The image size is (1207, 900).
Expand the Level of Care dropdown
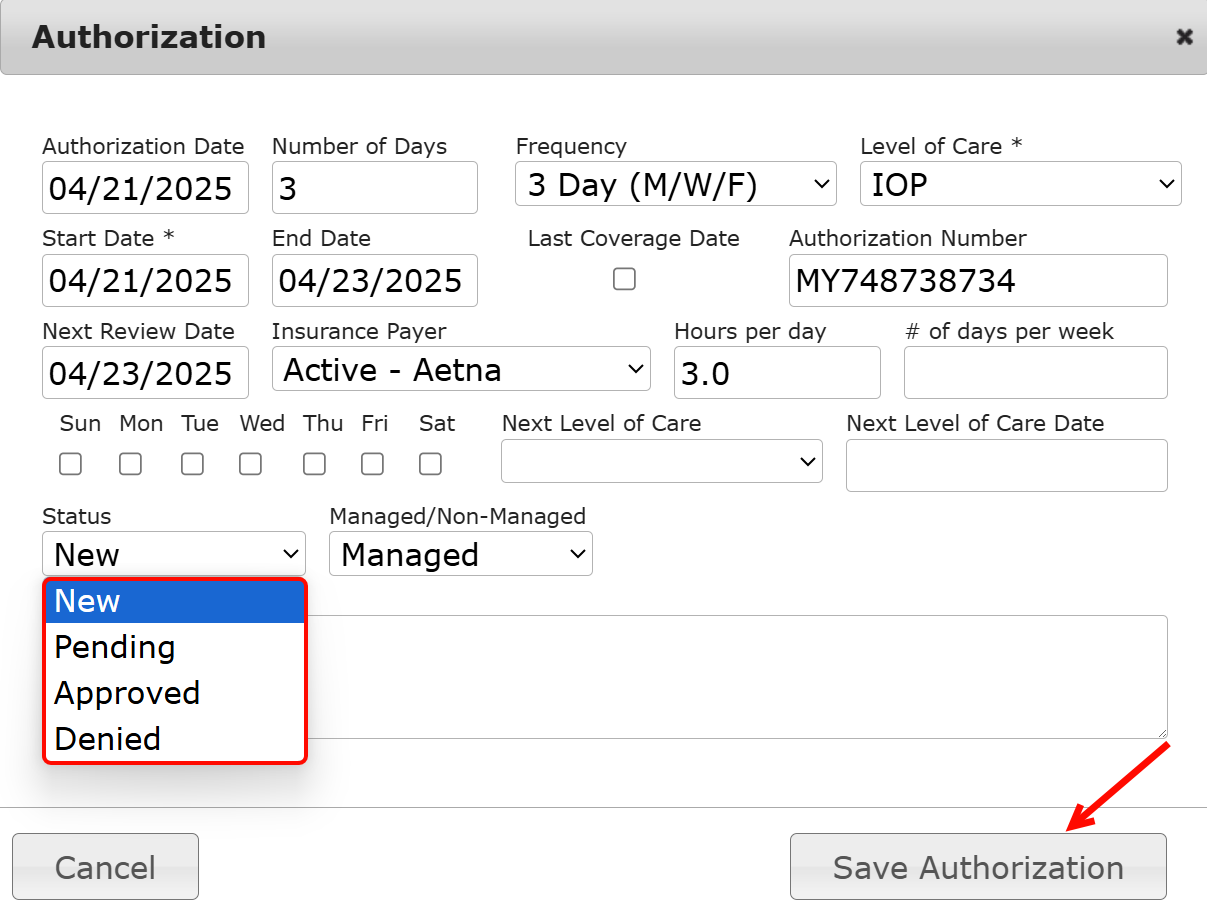click(x=1020, y=185)
